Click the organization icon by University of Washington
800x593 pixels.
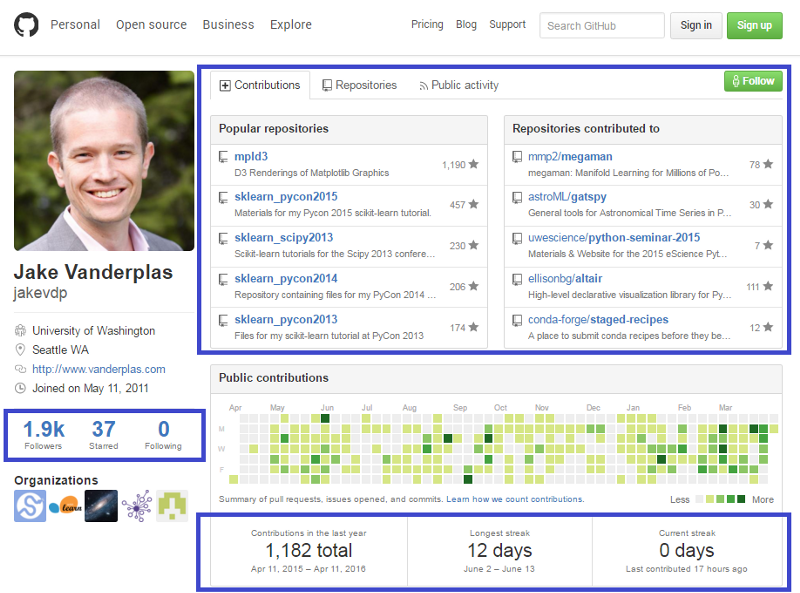point(20,331)
